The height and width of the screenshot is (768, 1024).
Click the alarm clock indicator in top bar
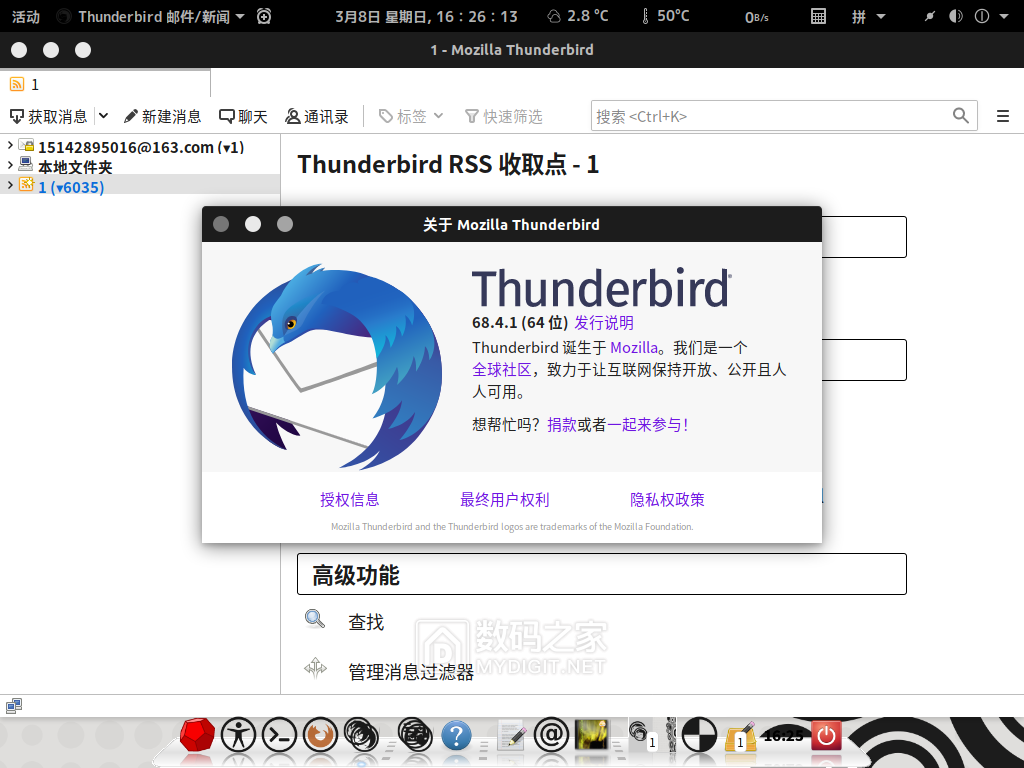tap(264, 16)
